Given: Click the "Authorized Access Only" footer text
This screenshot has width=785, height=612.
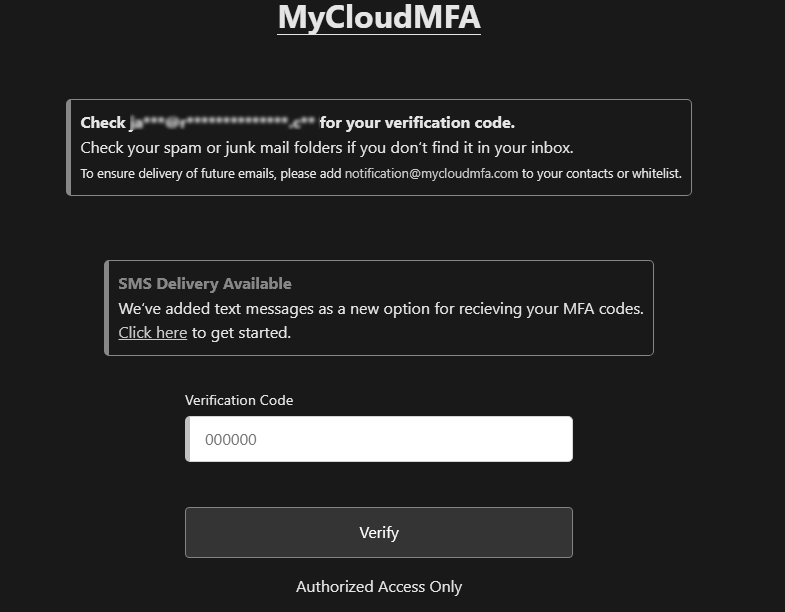Looking at the screenshot, I should [379, 587].
